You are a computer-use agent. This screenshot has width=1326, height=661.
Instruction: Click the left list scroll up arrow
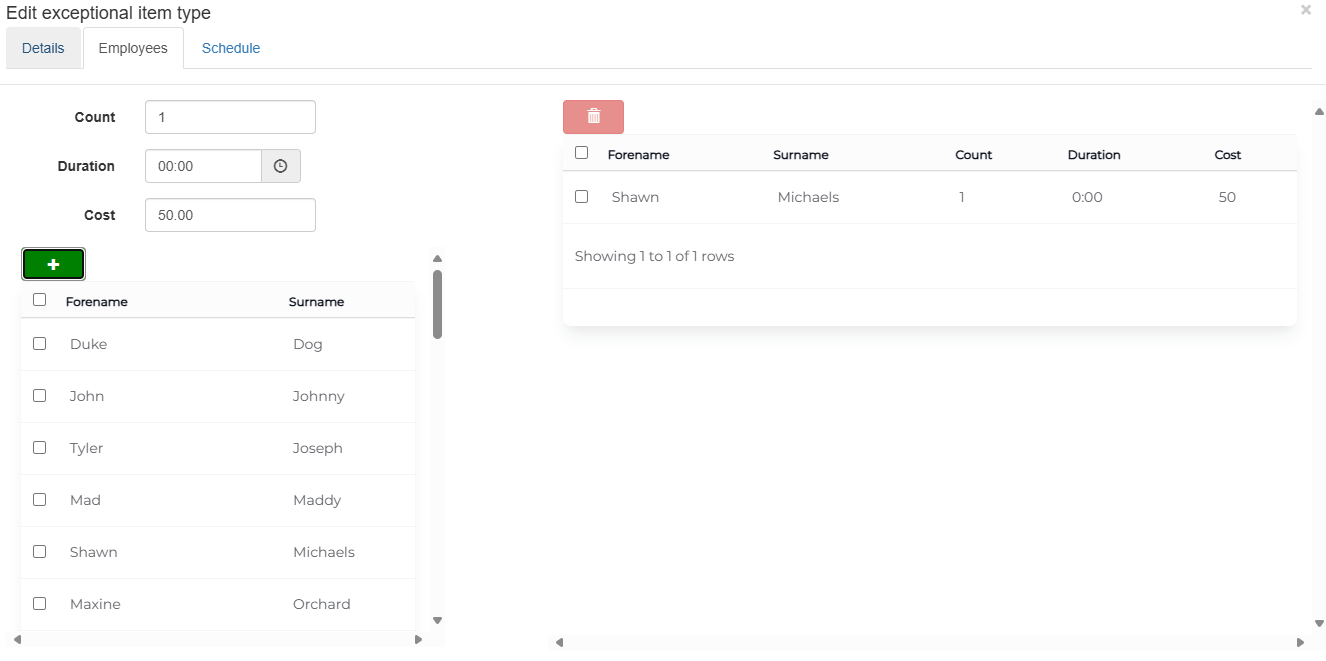click(x=437, y=259)
